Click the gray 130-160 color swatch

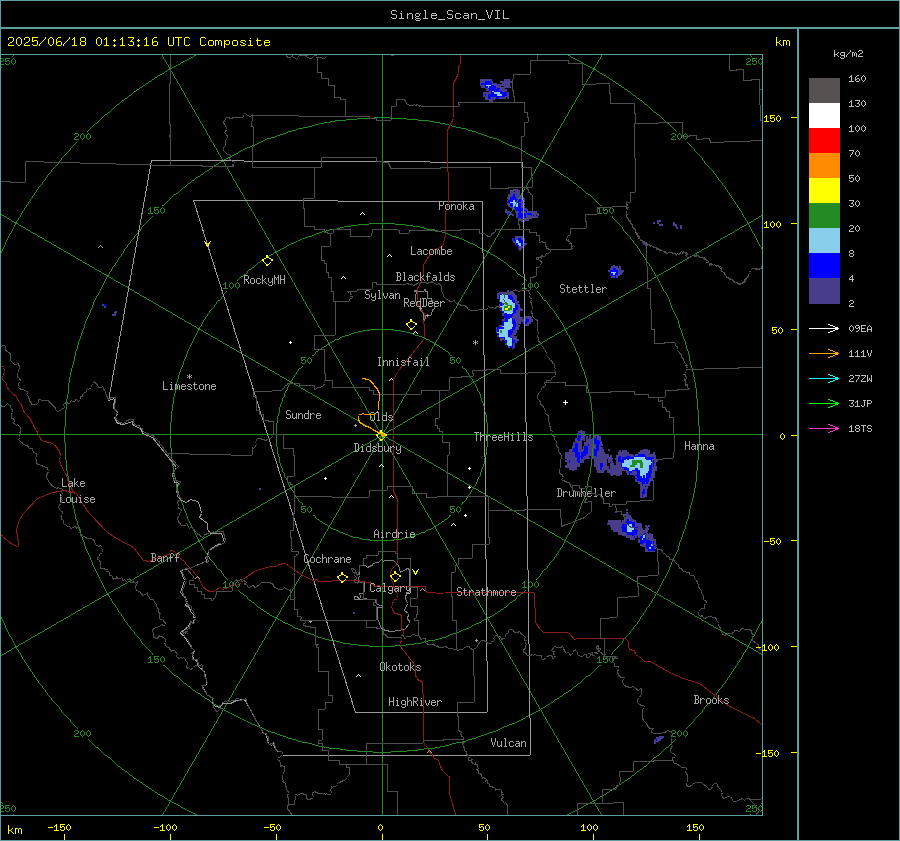[824, 91]
